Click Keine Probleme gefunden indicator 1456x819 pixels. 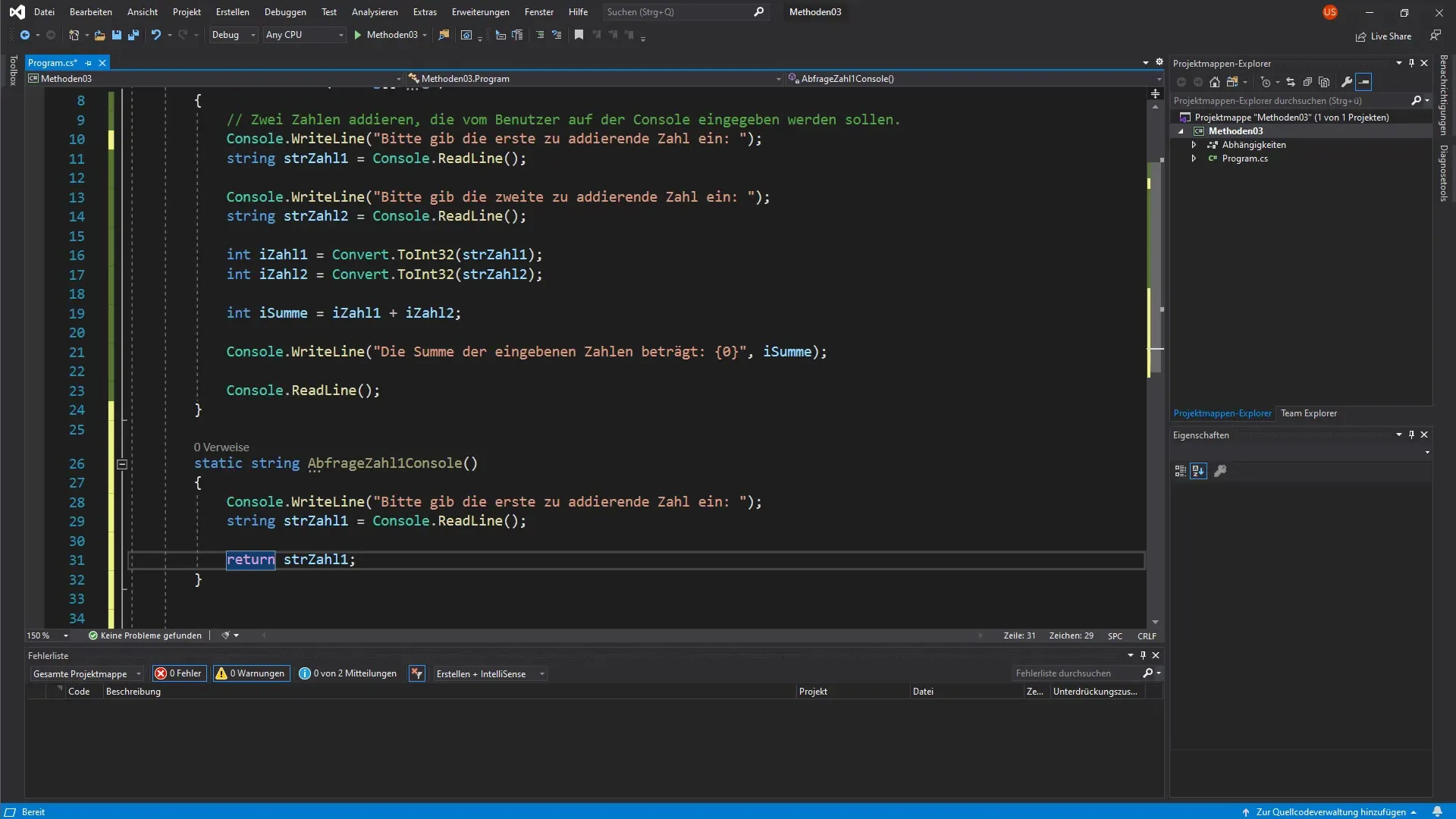pyautogui.click(x=145, y=635)
